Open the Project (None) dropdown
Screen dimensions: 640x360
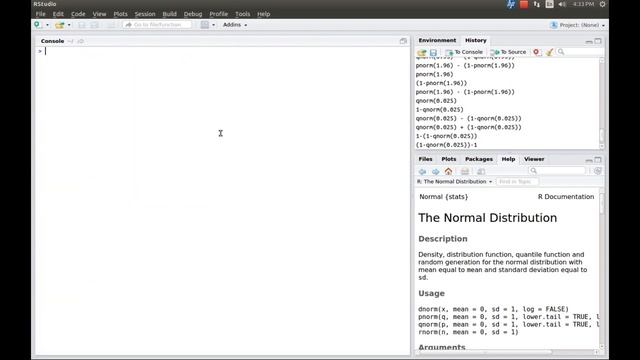pos(577,25)
